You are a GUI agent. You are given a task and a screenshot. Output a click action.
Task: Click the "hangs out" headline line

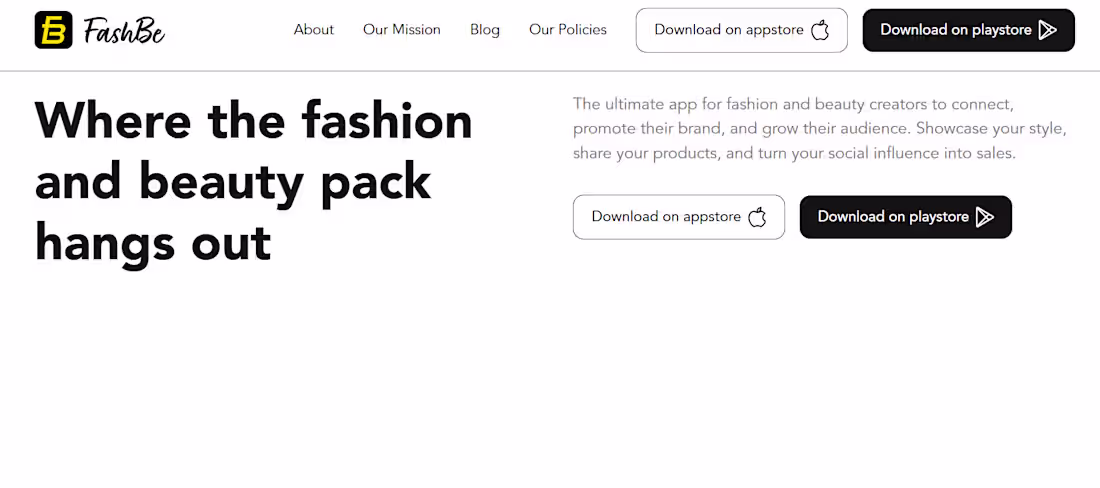pos(153,242)
